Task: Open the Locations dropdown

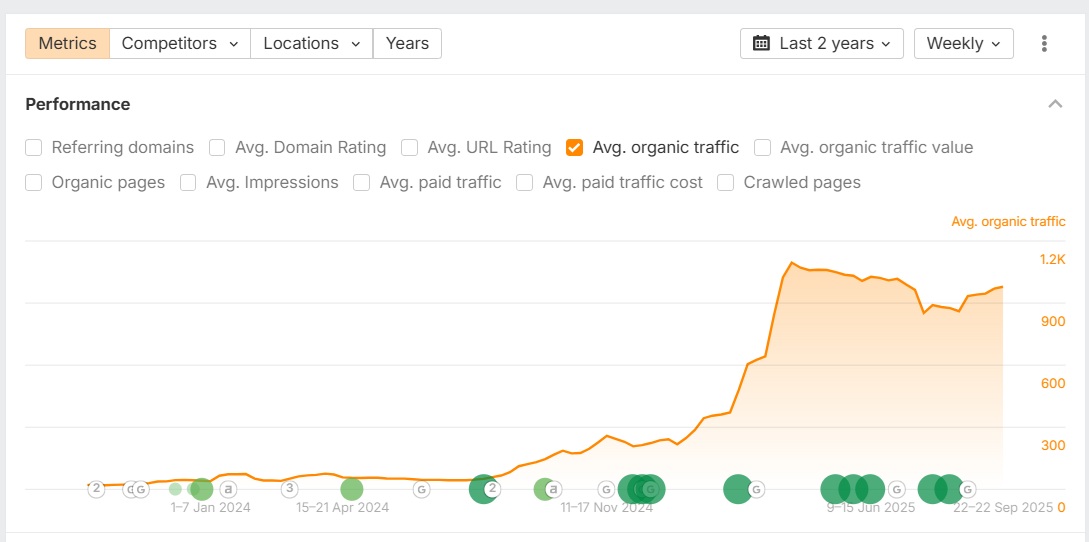Action: 311,44
